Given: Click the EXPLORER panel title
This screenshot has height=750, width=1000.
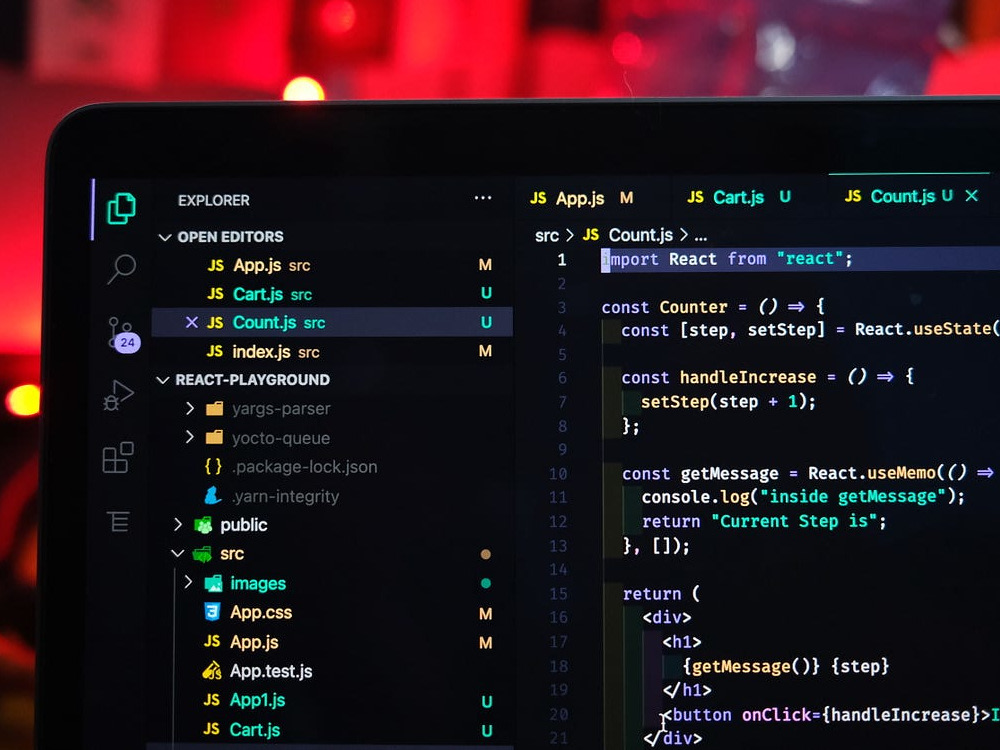Looking at the screenshot, I should (x=214, y=200).
